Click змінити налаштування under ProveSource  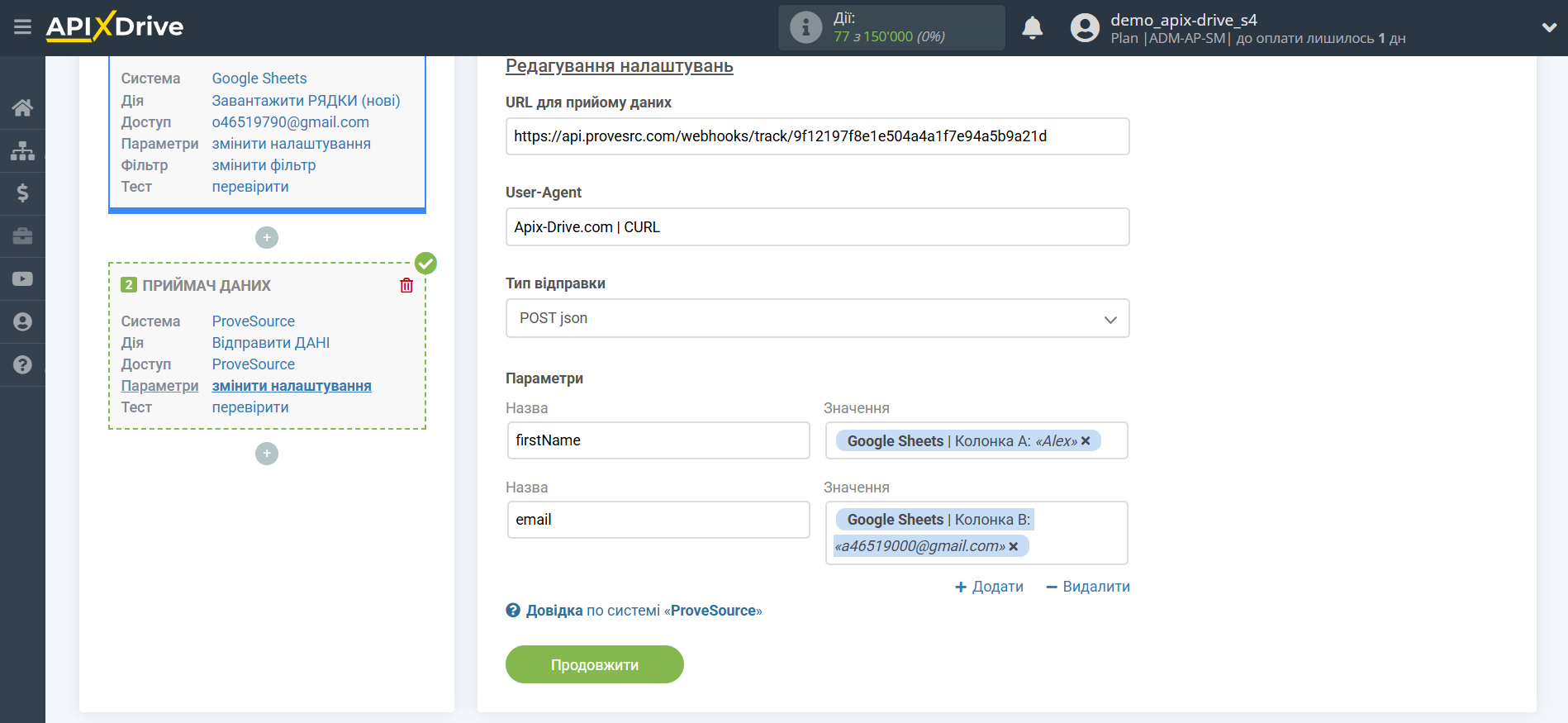click(292, 386)
